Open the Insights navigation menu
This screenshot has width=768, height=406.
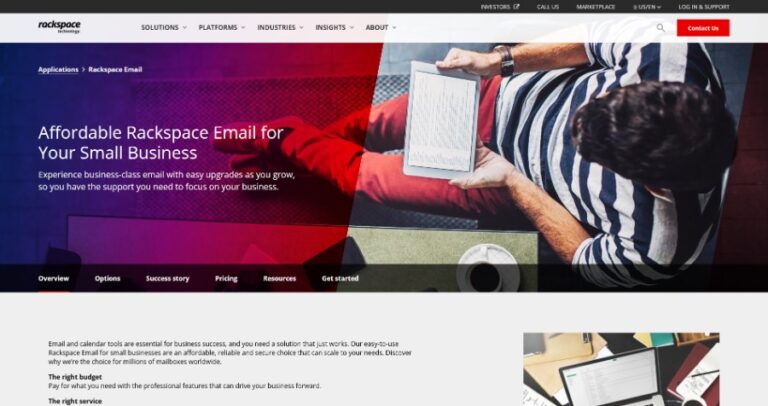click(334, 27)
